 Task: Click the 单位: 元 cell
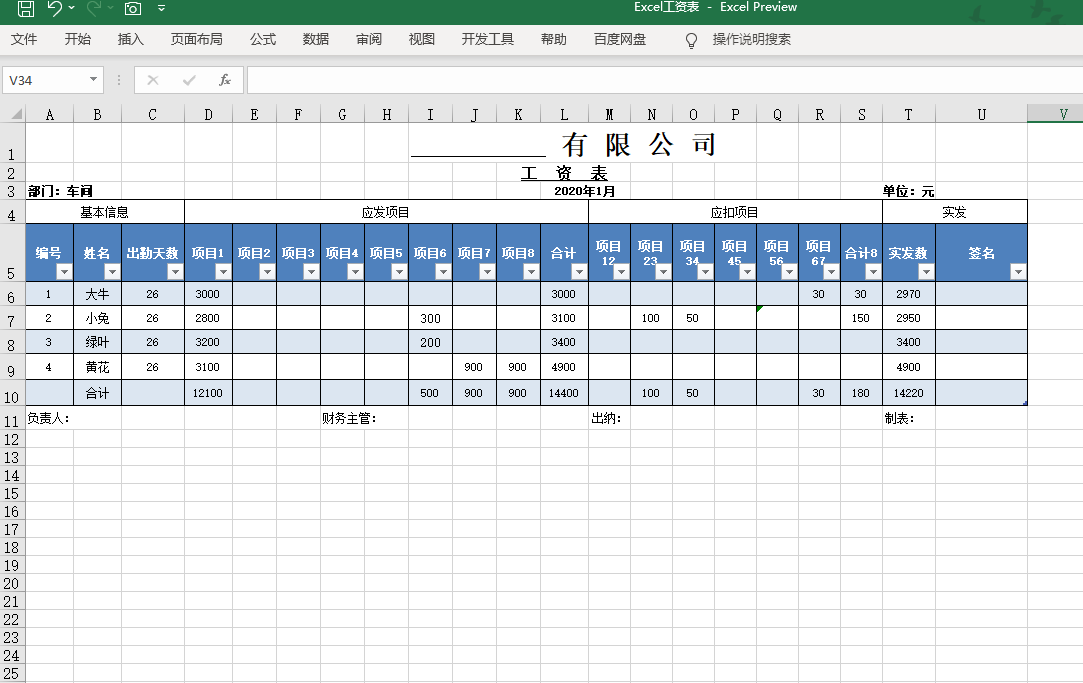click(x=908, y=191)
